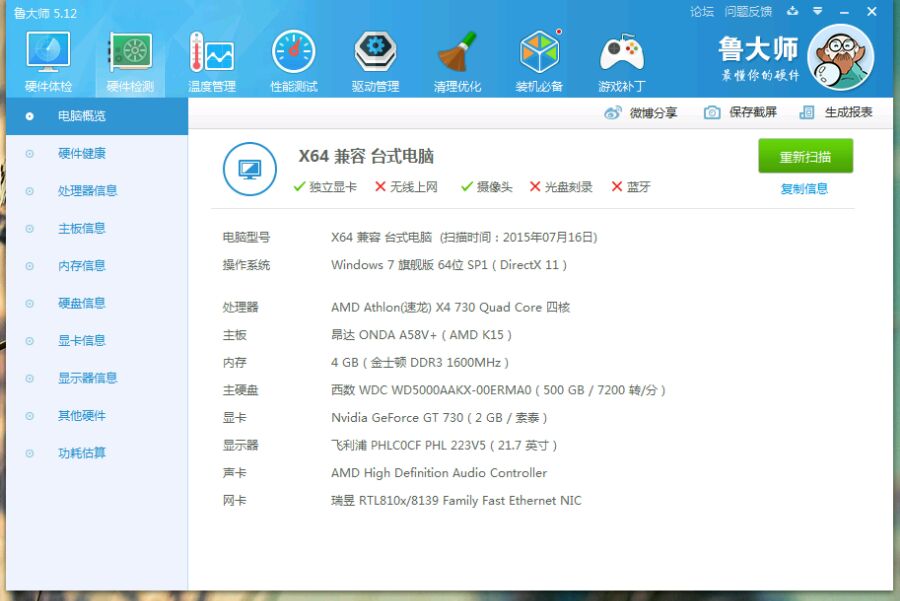Click 昂达 ONDA A58V+ motherboard text
Viewport: 900px width, 601px height.
click(x=421, y=335)
